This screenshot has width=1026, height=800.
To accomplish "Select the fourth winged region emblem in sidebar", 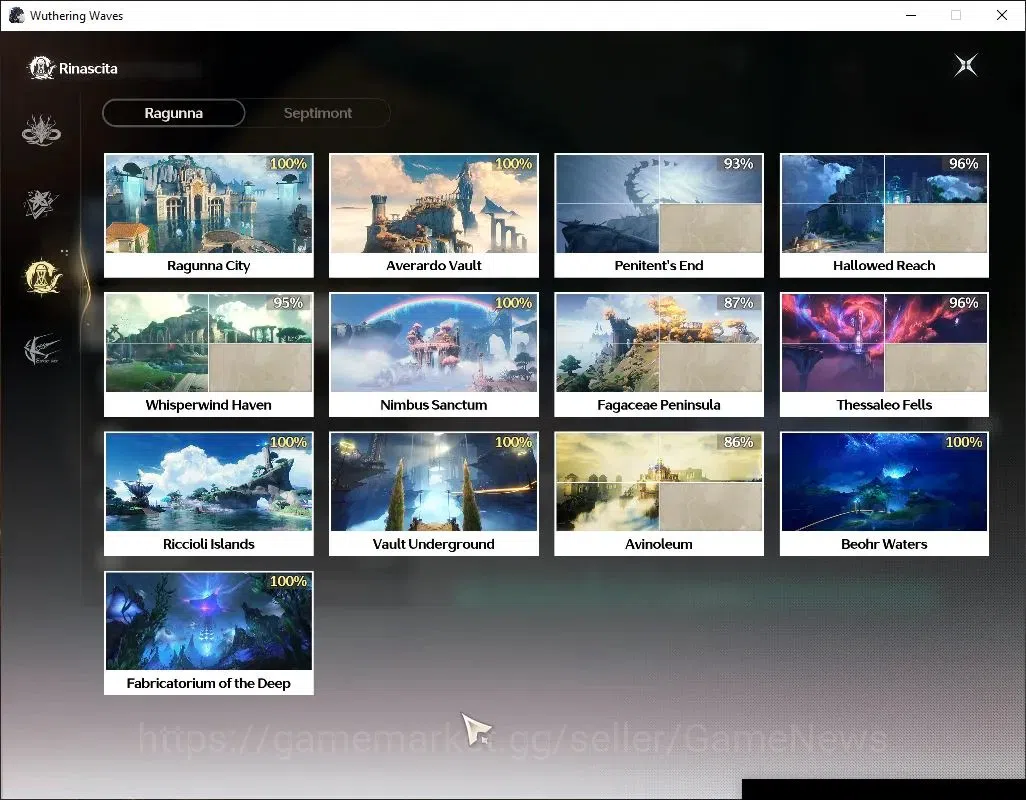I will [x=41, y=349].
